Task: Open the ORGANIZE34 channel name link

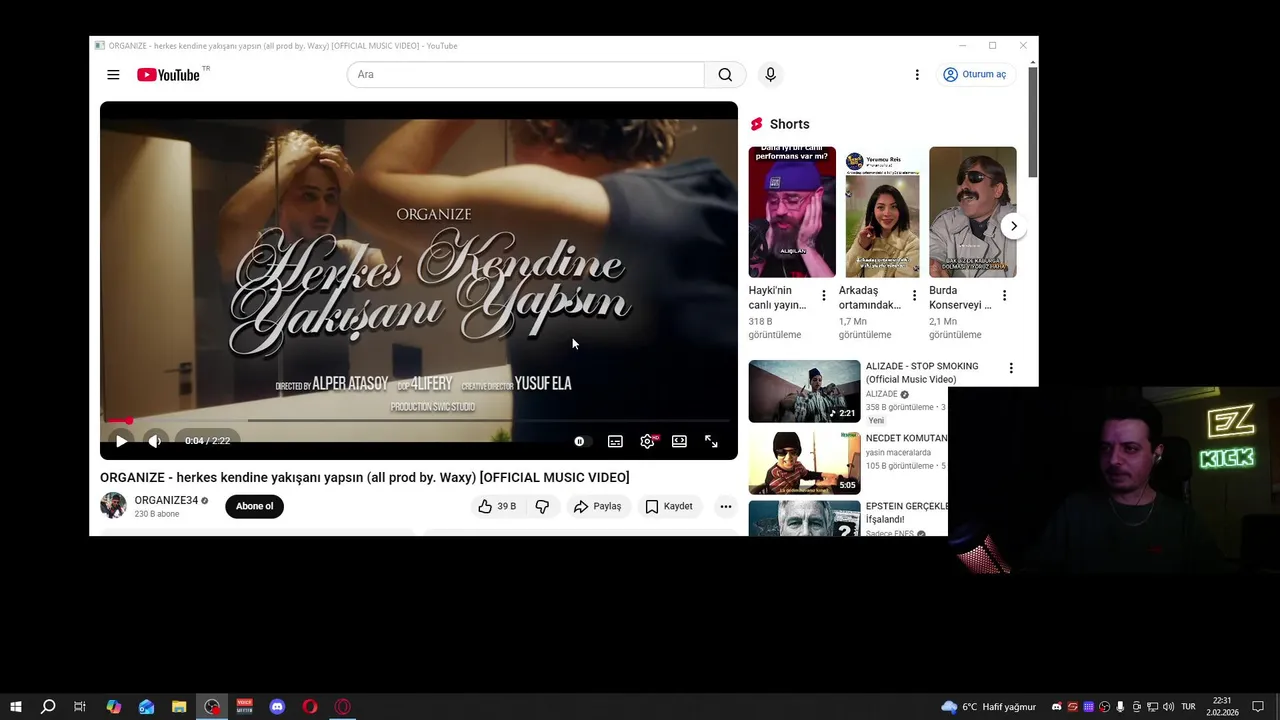Action: tap(166, 500)
